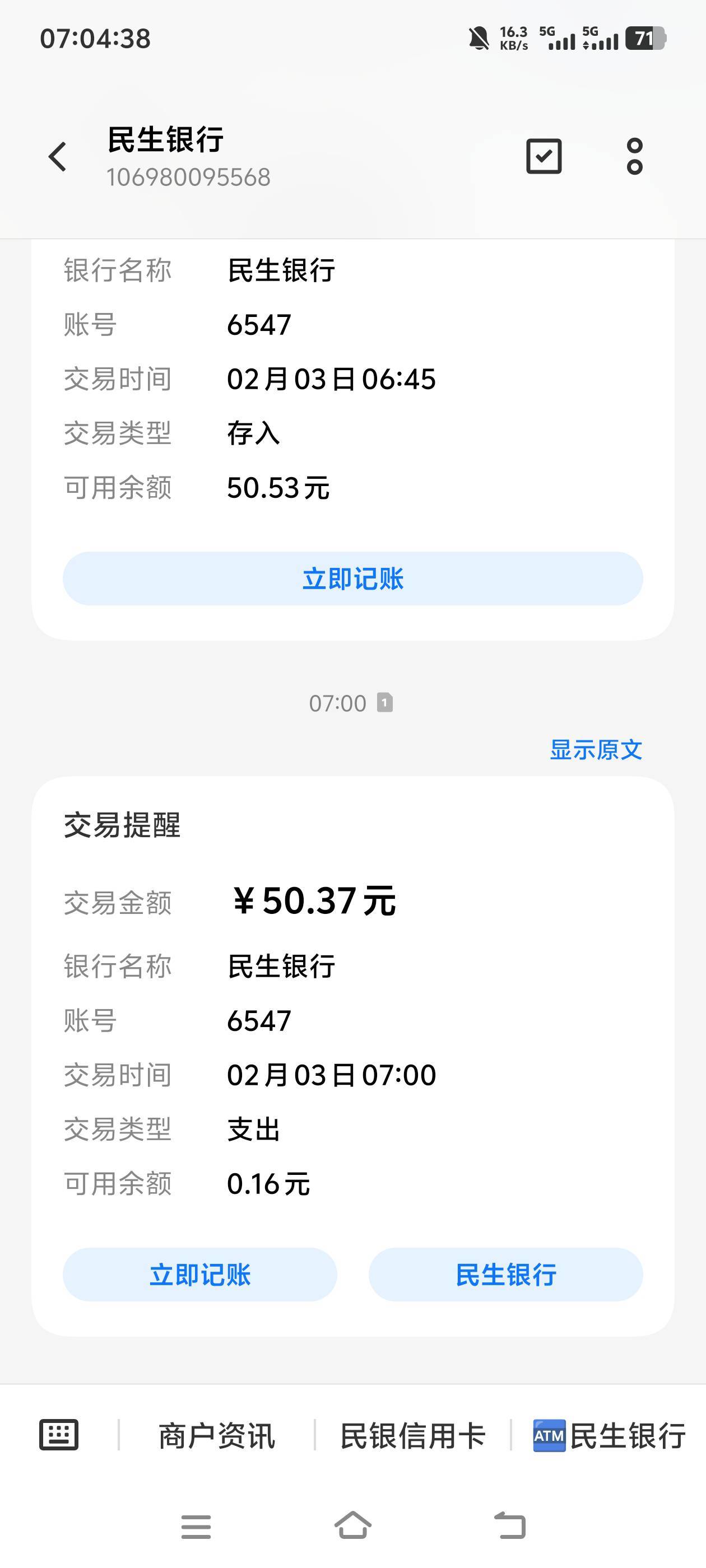Image resolution: width=706 pixels, height=1568 pixels.
Task: Tap 立即记账 under the 50.37元 expense
Action: point(200,1275)
